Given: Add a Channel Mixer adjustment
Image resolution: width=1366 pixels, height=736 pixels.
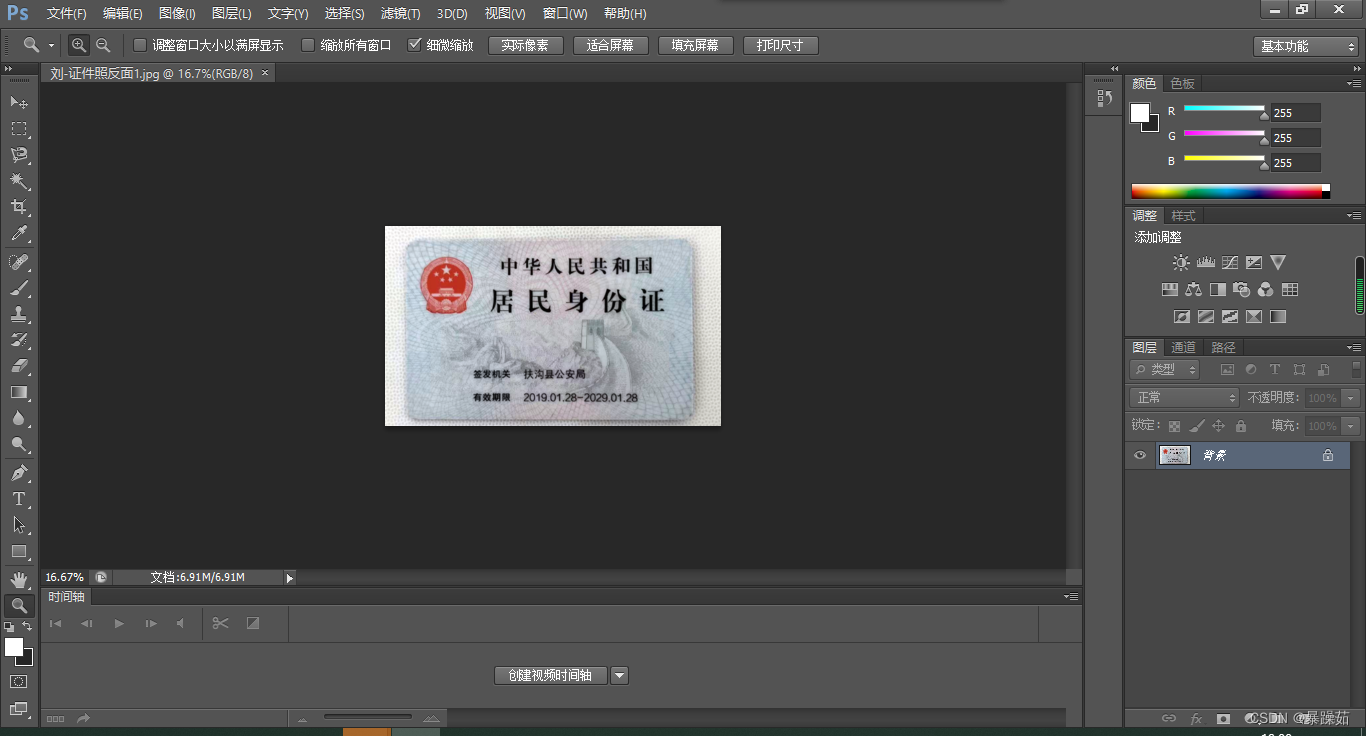Looking at the screenshot, I should (x=1266, y=290).
